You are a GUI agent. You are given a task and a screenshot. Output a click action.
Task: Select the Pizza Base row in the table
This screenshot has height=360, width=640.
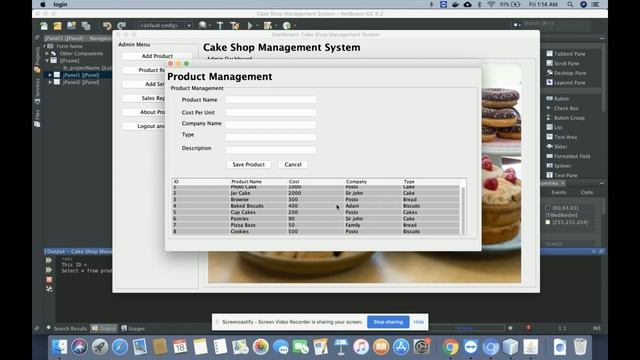pos(316,225)
